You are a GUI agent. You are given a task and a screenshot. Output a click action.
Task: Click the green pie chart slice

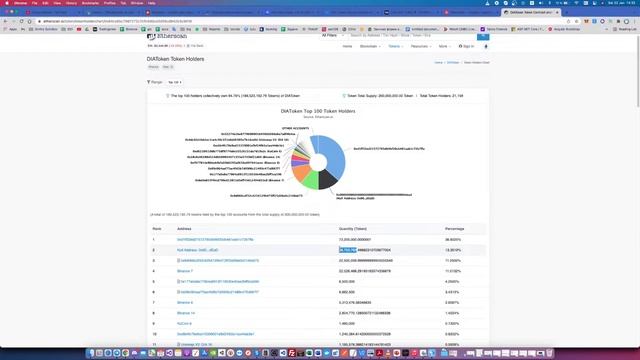[x=311, y=180]
